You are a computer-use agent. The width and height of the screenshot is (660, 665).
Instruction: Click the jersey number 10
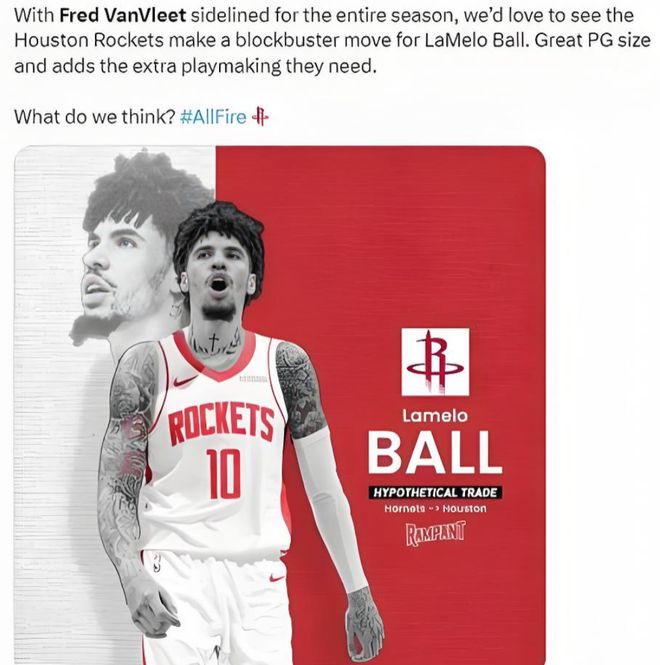coord(224,474)
